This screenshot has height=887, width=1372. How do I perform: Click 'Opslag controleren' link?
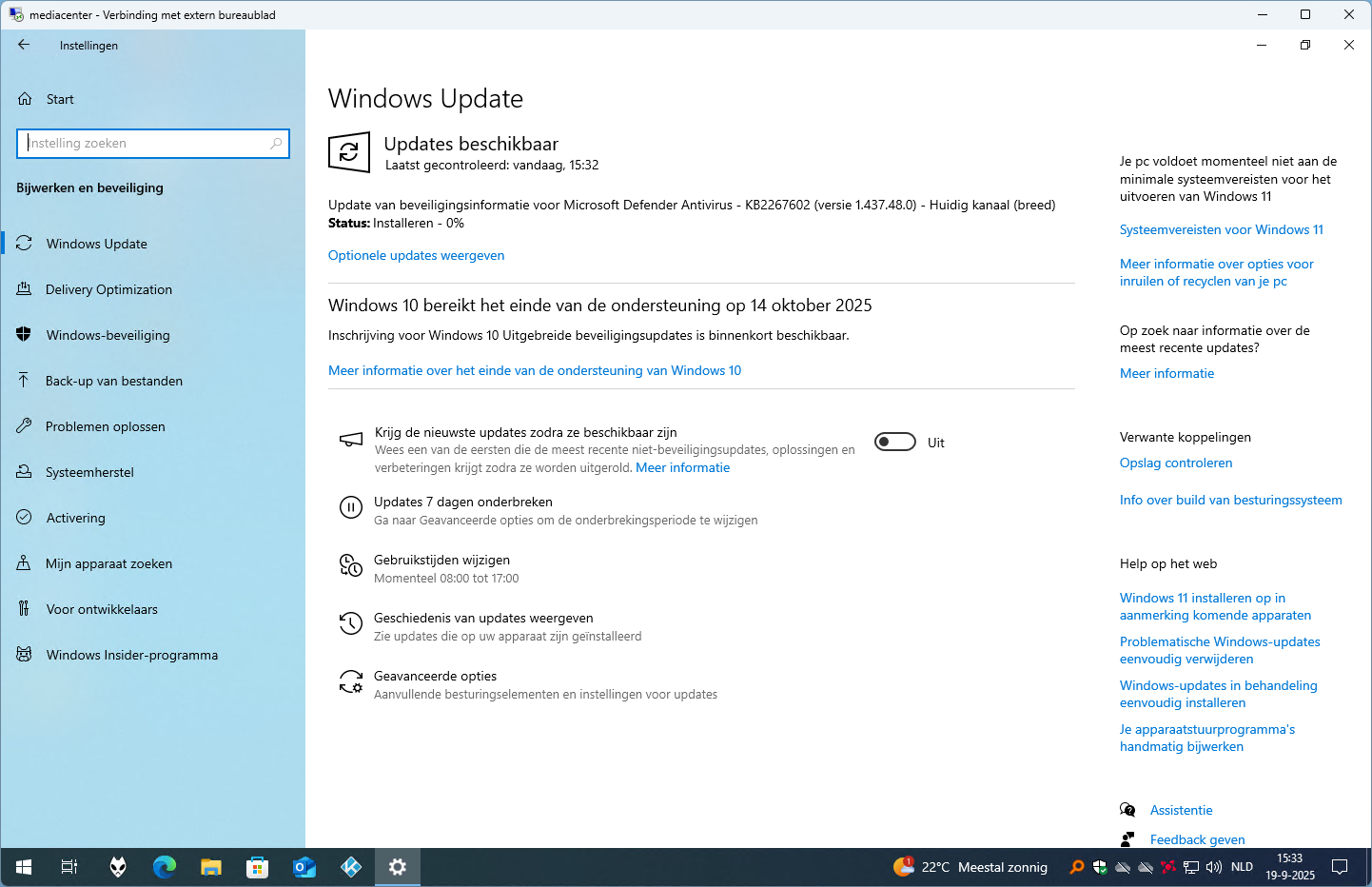click(1176, 463)
